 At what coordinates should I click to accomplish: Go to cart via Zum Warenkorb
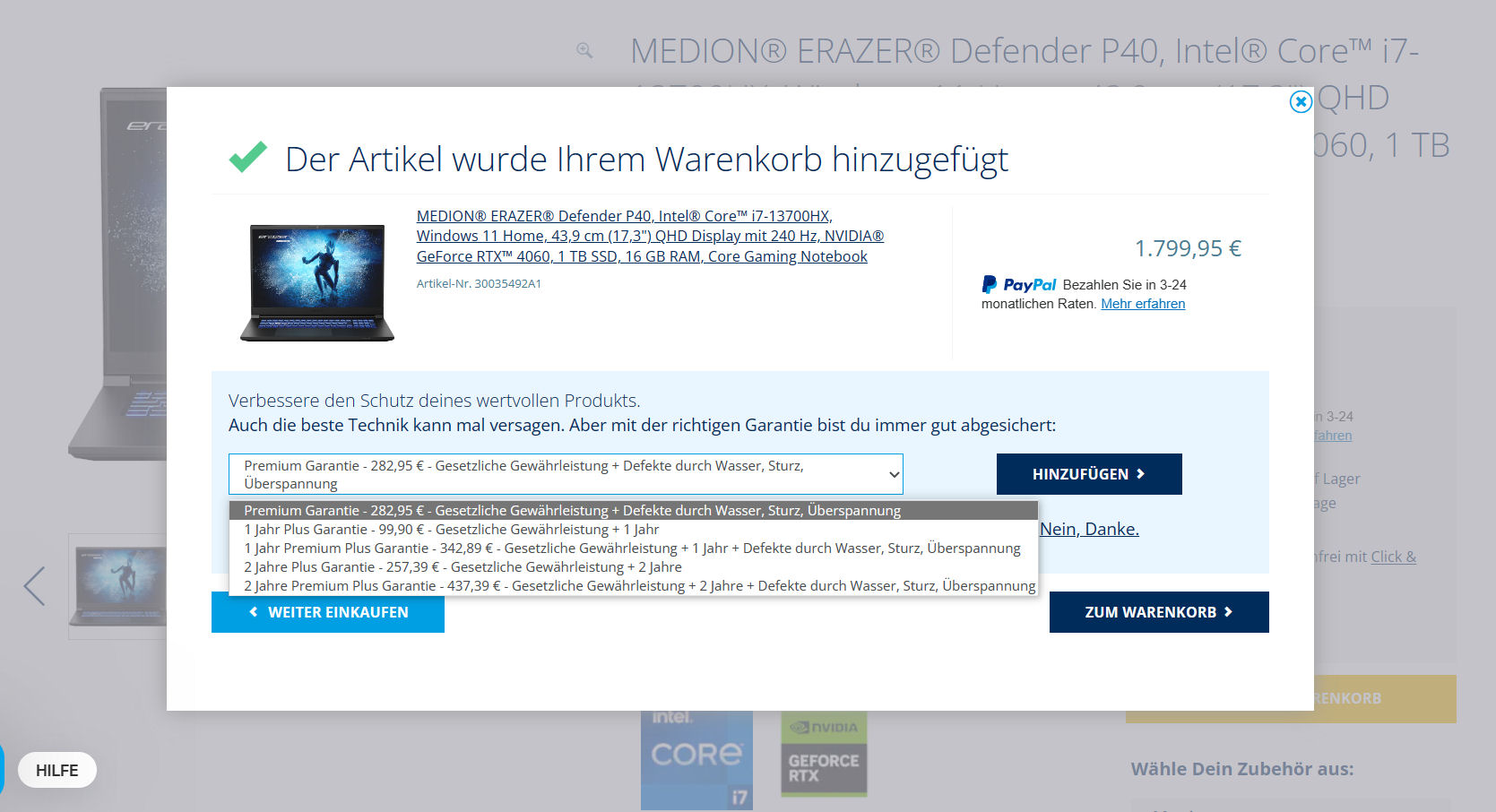click(1158, 612)
